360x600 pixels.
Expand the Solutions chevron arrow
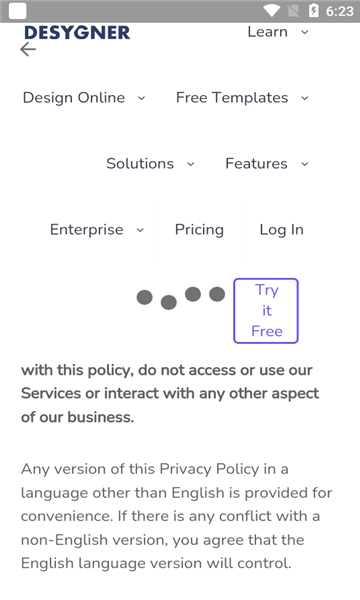pyautogui.click(x=191, y=164)
